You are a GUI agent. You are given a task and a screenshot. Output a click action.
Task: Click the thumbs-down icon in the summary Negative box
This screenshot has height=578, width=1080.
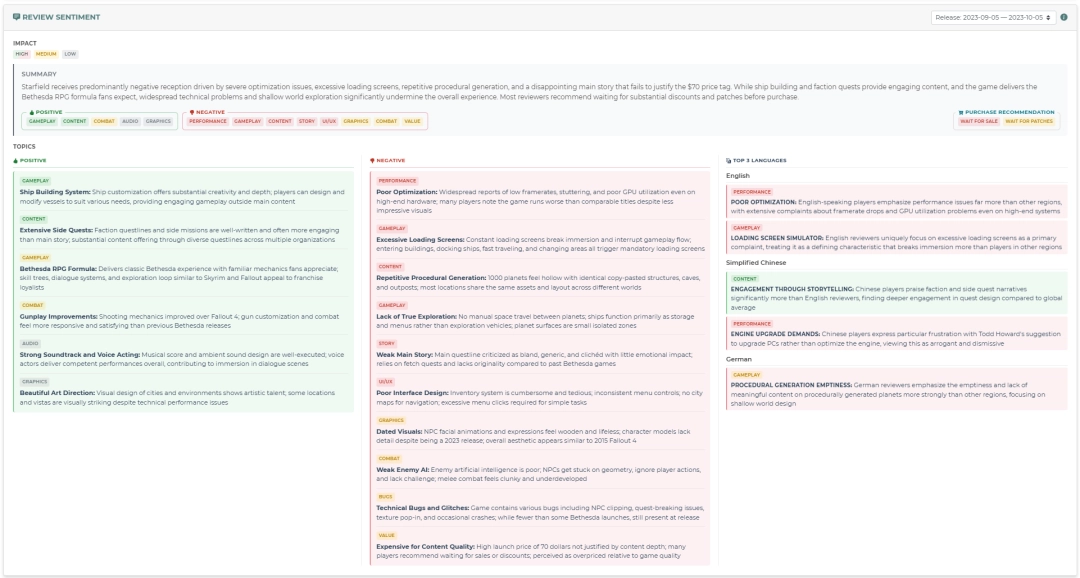coord(191,112)
